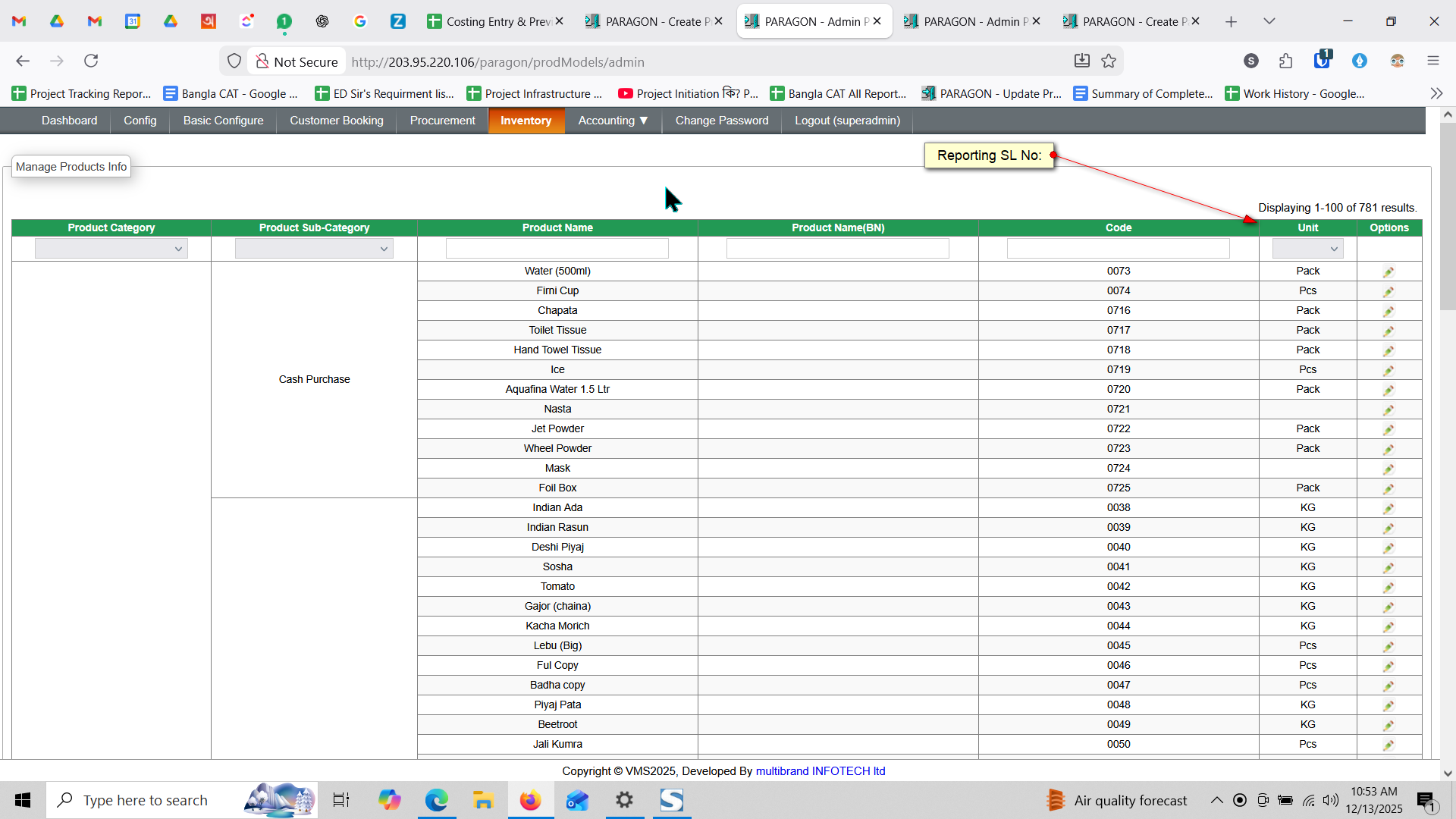The image size is (1456, 819).
Task: Click Logout (superadmin) link
Action: click(x=847, y=121)
